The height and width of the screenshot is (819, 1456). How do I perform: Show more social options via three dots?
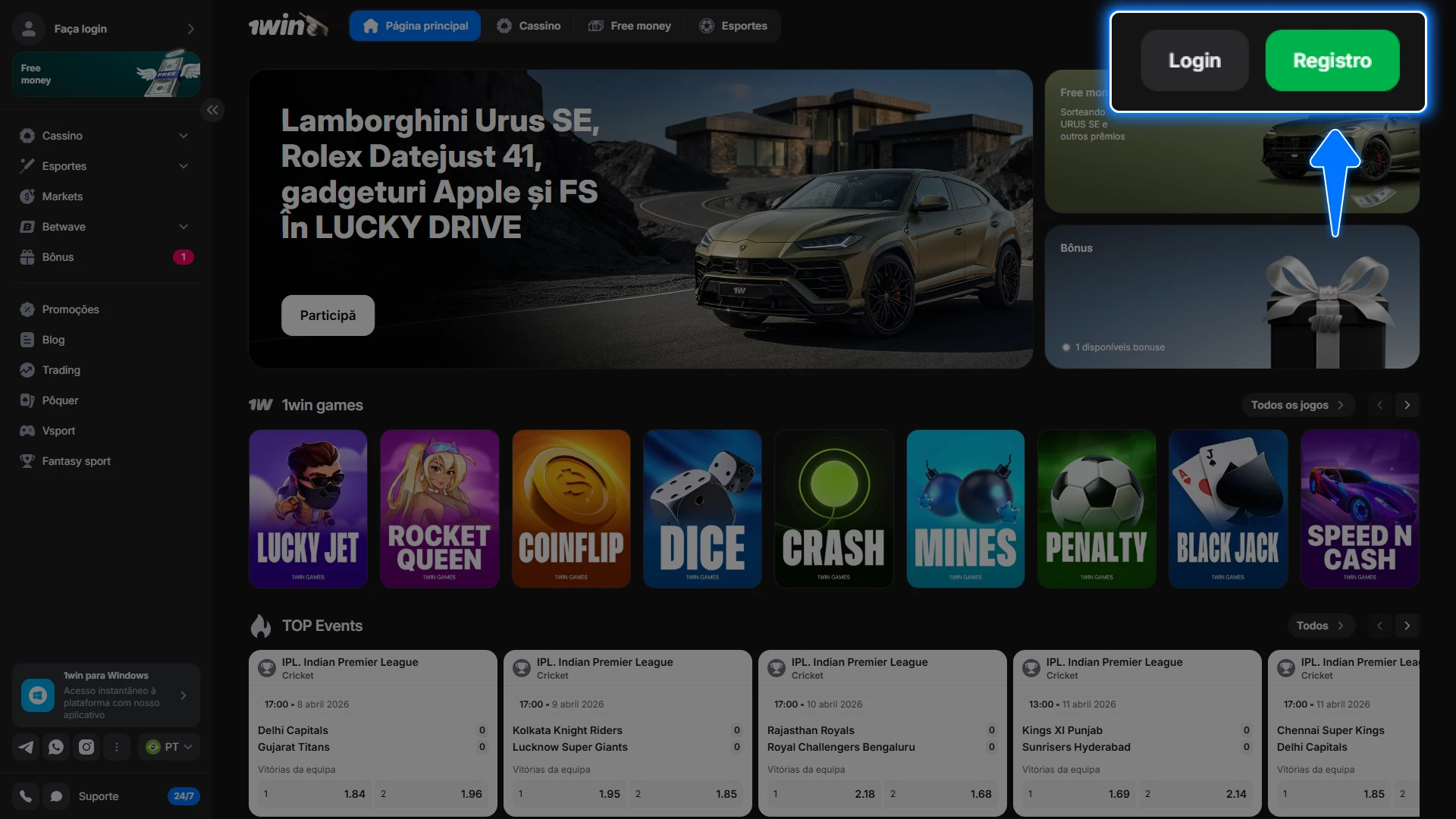(x=117, y=747)
